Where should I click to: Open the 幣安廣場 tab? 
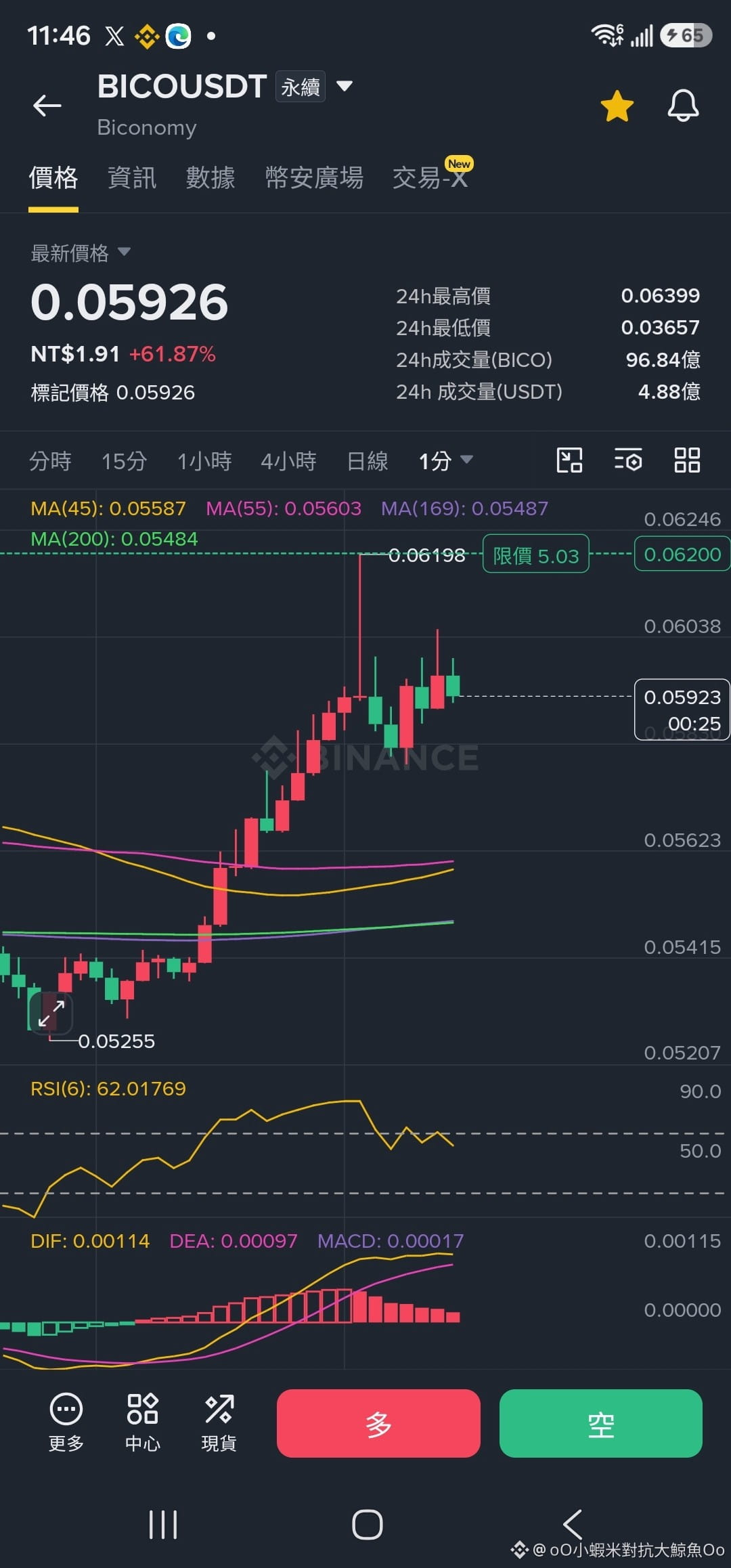(x=314, y=178)
